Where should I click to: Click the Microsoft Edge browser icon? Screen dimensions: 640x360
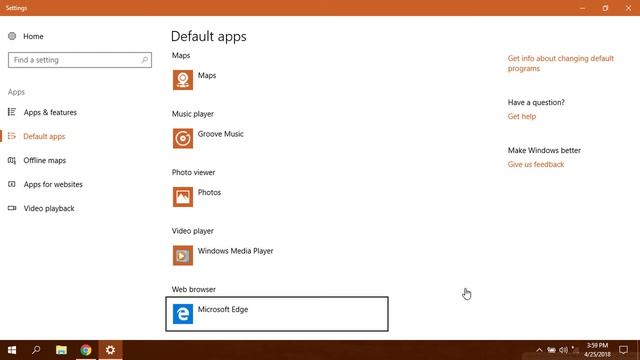183,314
